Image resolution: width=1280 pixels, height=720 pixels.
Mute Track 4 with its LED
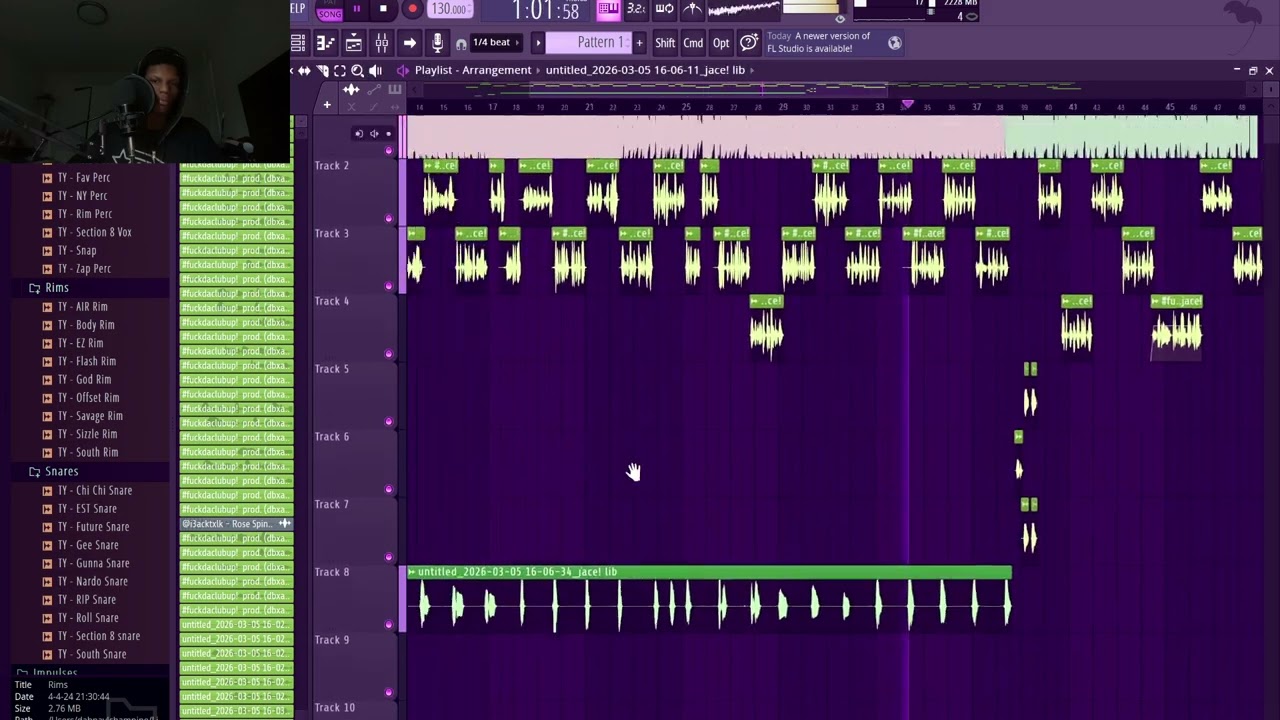click(x=389, y=354)
